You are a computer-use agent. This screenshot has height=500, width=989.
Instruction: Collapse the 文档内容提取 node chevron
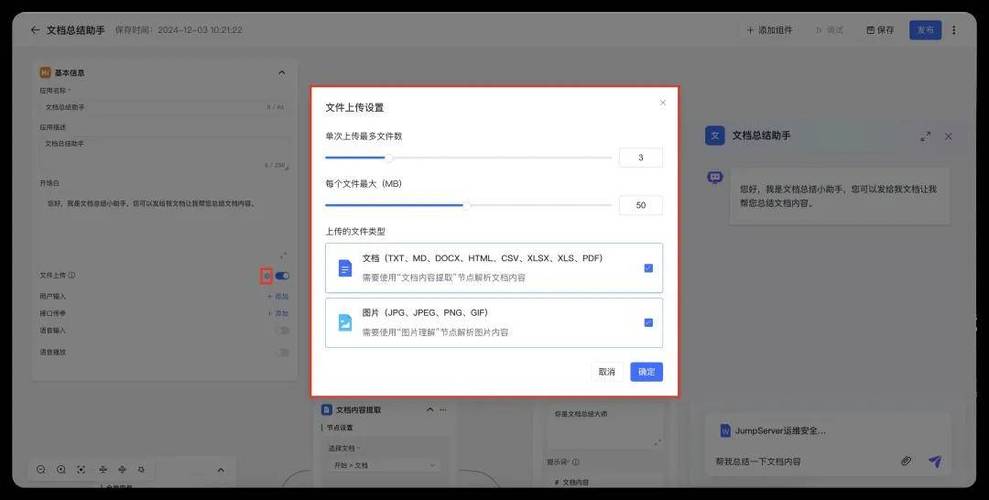tap(430, 409)
